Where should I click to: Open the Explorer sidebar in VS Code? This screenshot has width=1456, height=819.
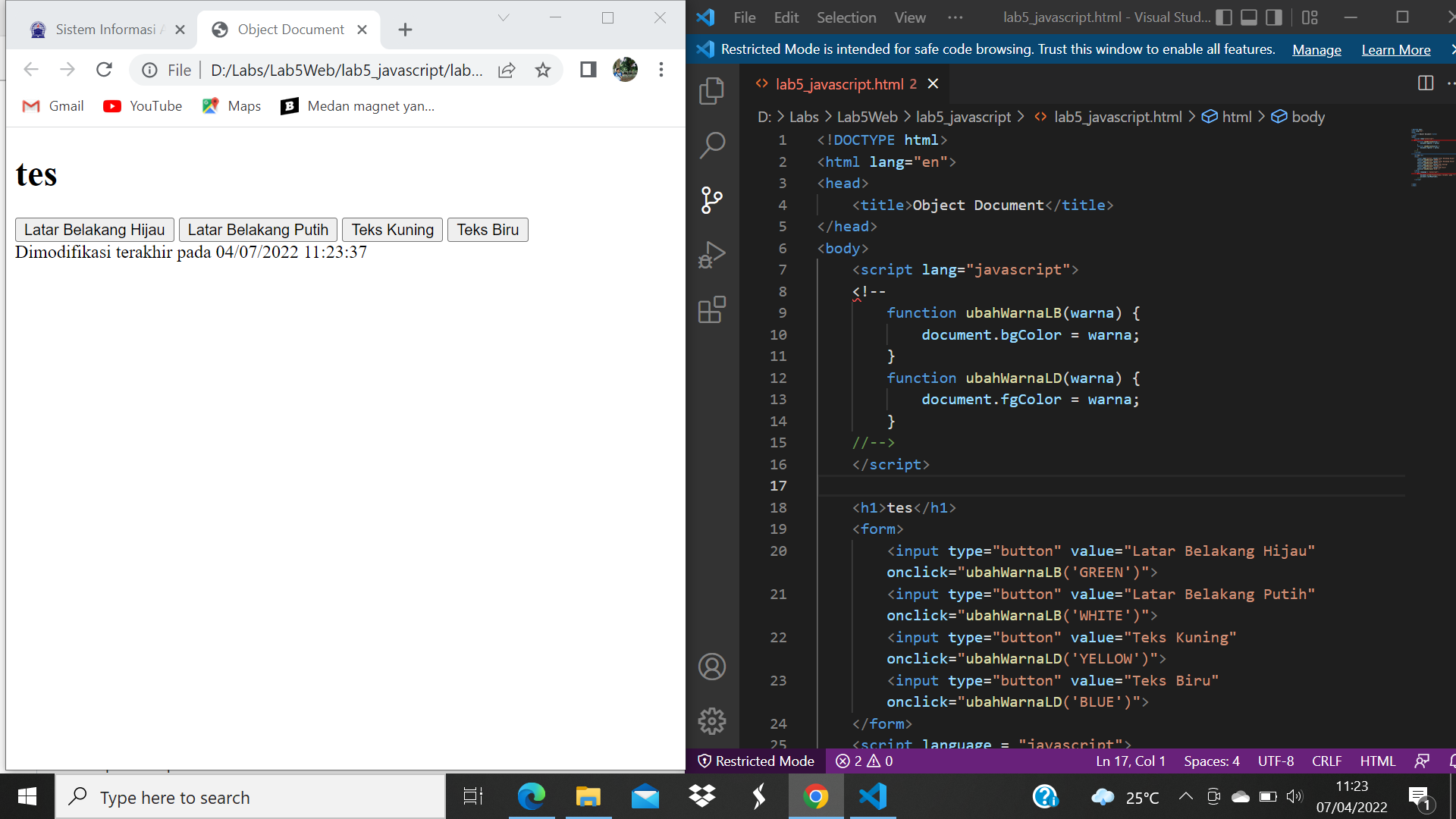[x=711, y=90]
